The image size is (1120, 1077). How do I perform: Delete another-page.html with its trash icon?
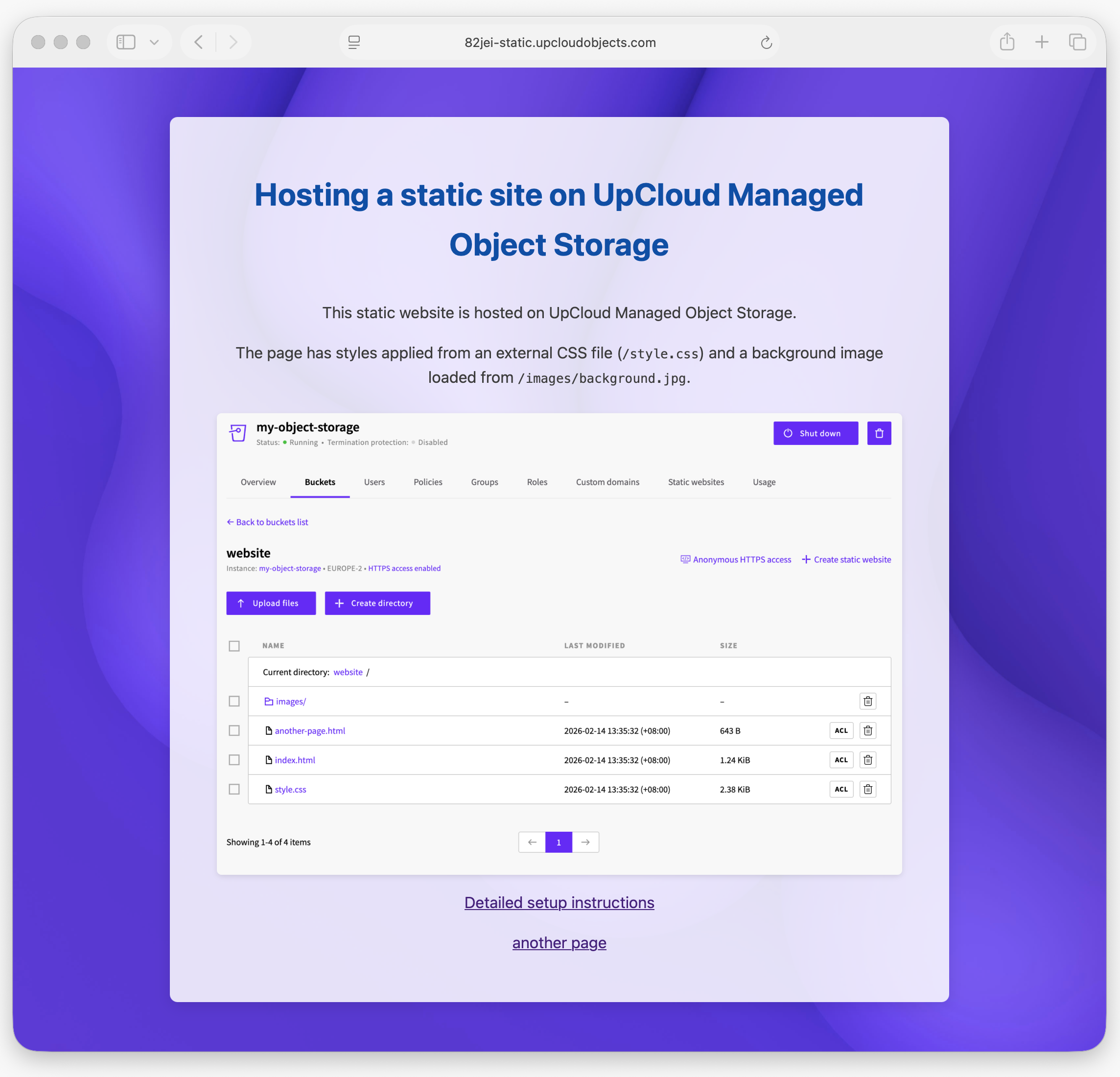pyautogui.click(x=867, y=730)
